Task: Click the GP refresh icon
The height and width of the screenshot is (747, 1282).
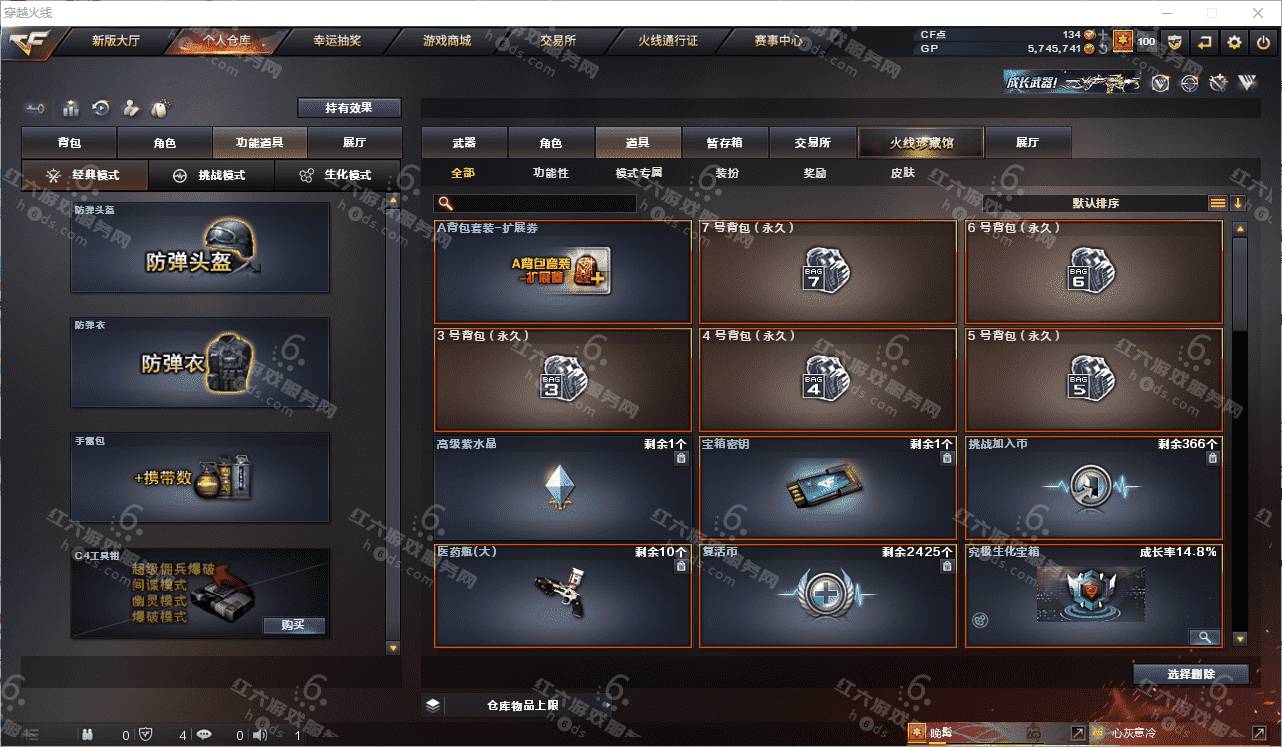Action: pos(1103,48)
